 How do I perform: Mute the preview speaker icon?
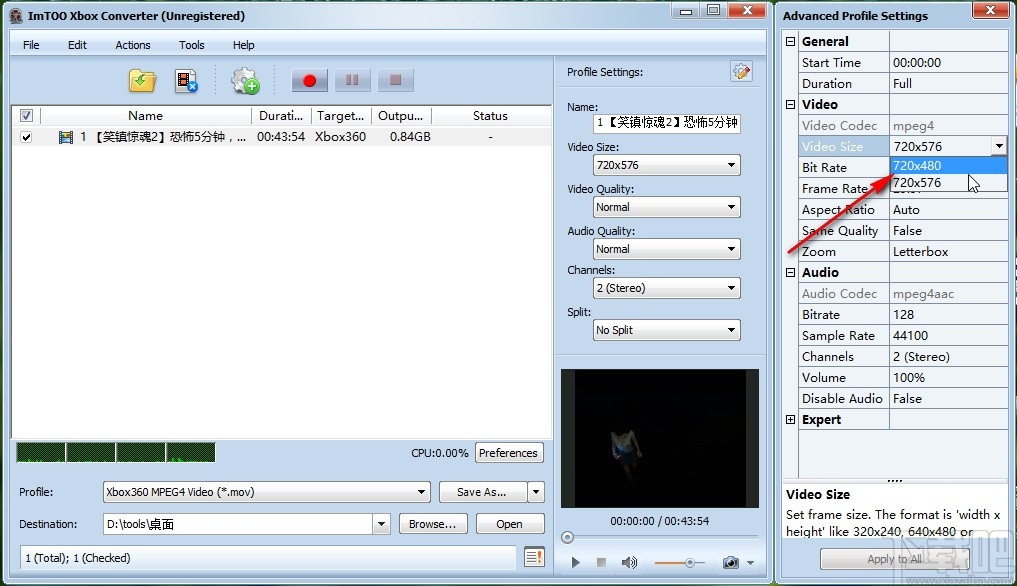628,562
